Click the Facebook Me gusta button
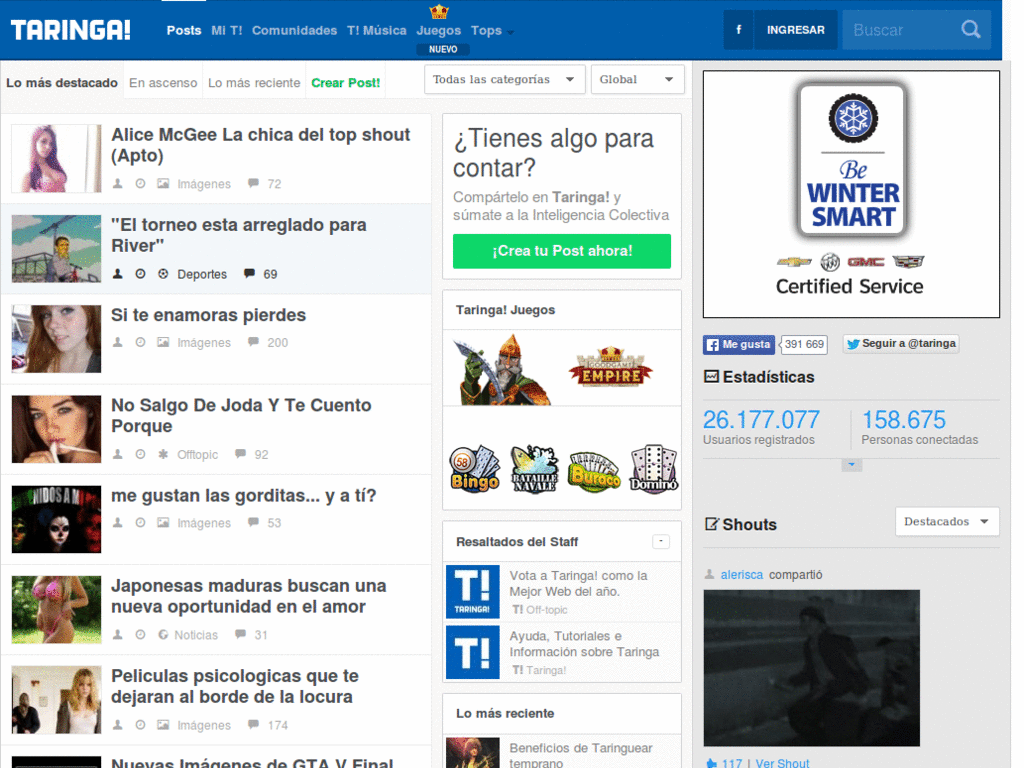 pos(739,344)
